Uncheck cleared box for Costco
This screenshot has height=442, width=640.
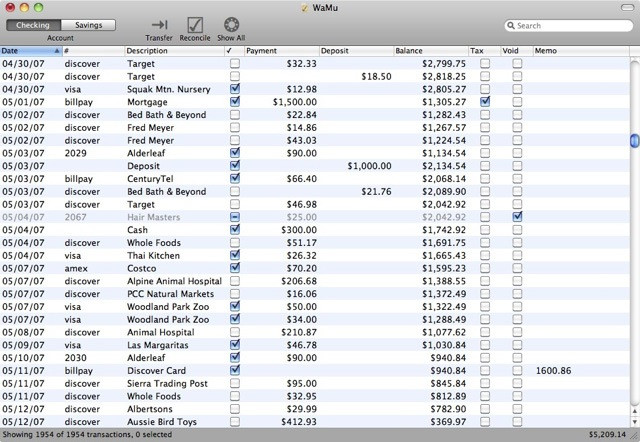coord(235,268)
